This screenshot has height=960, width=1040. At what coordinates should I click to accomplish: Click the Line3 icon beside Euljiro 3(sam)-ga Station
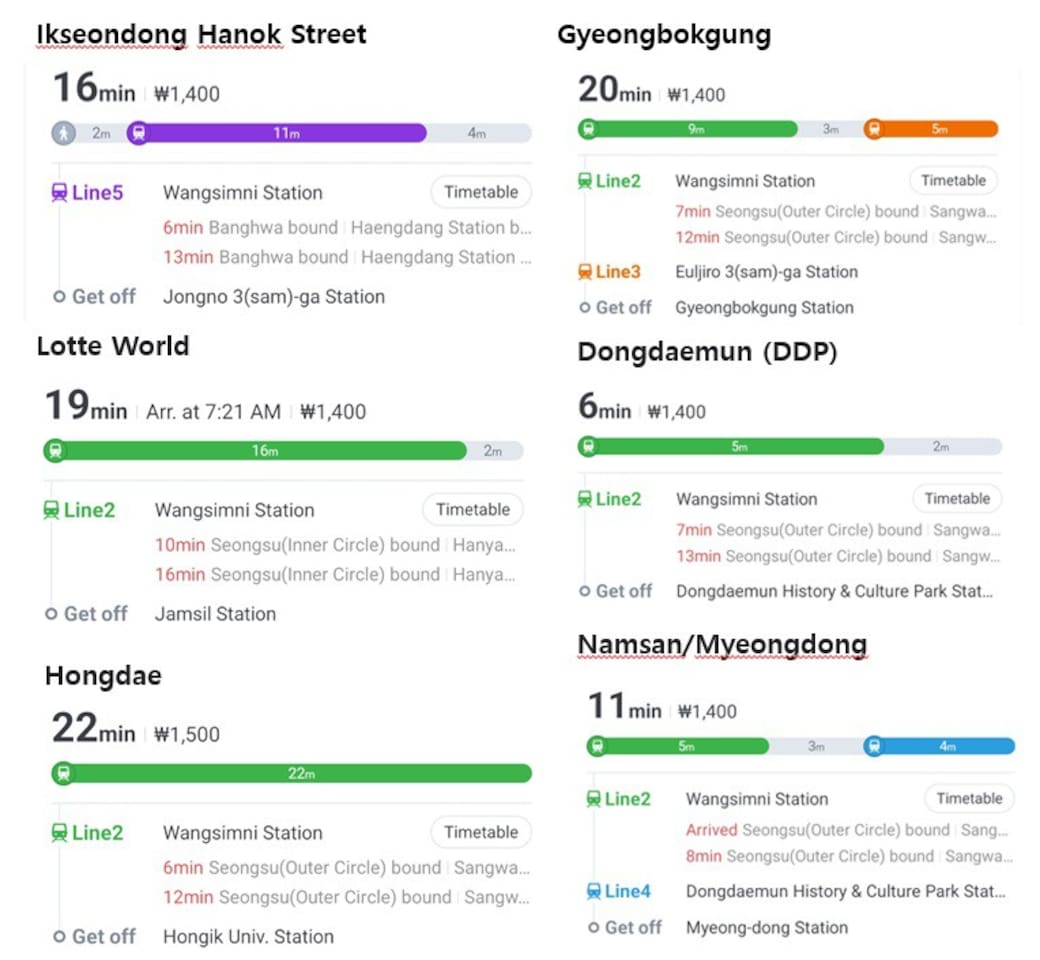click(586, 271)
